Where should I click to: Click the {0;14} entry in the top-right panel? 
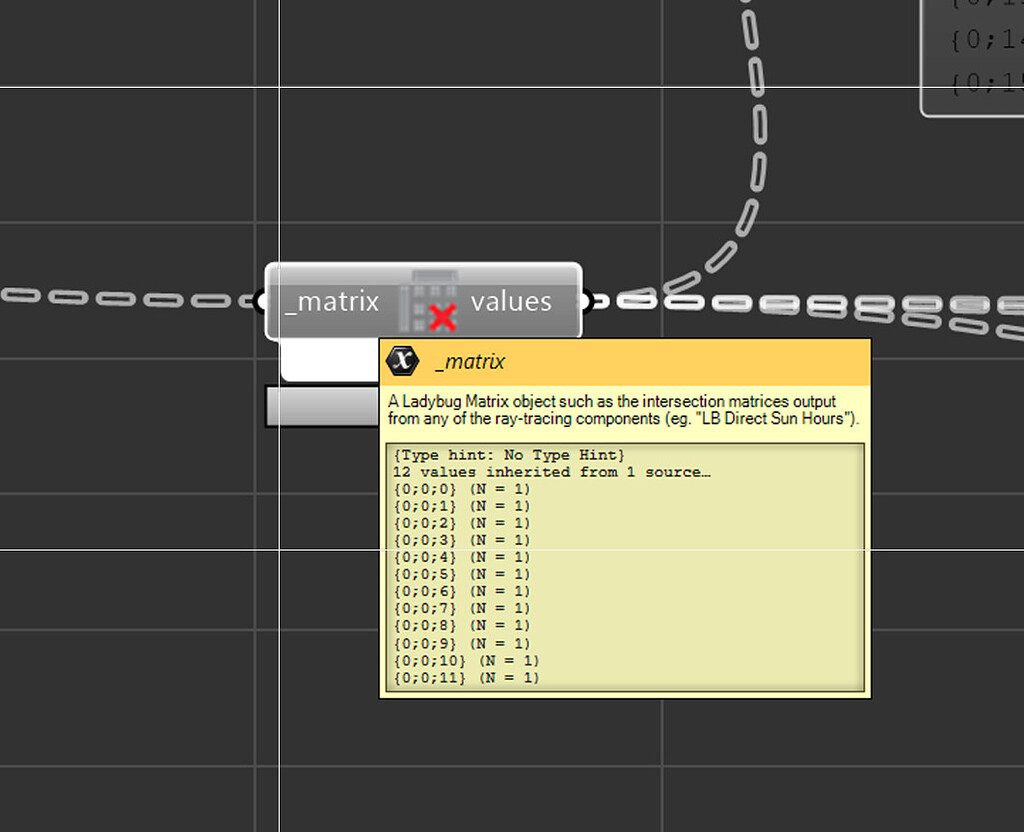985,41
